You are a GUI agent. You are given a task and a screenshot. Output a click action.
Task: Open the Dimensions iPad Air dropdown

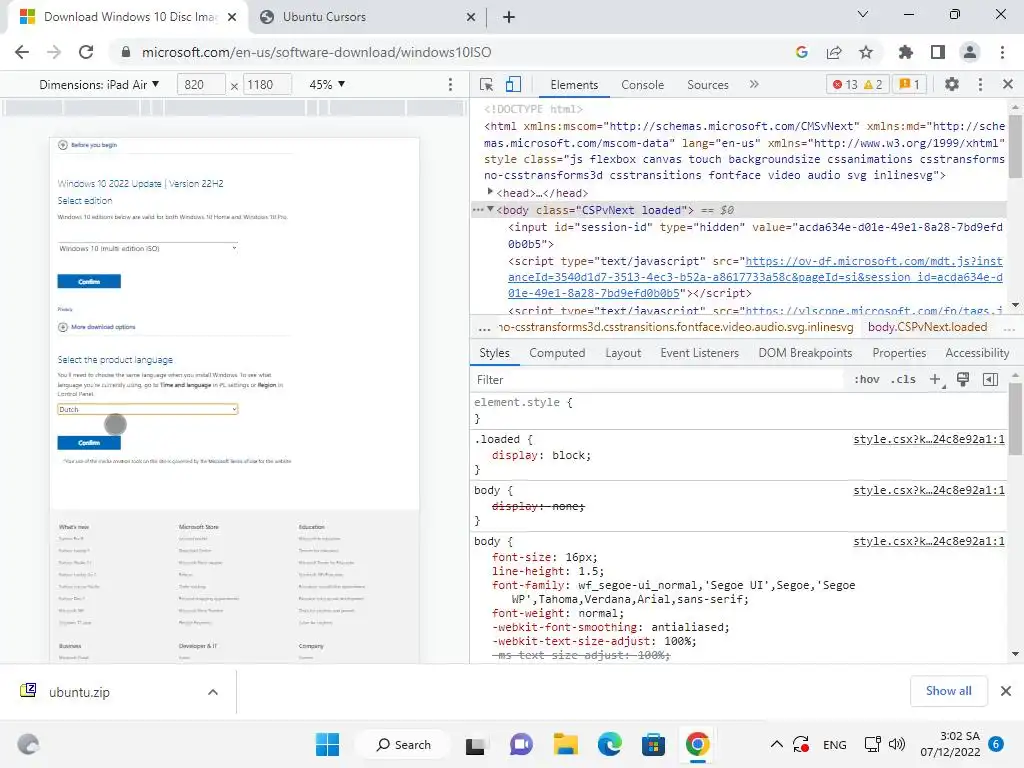99,85
